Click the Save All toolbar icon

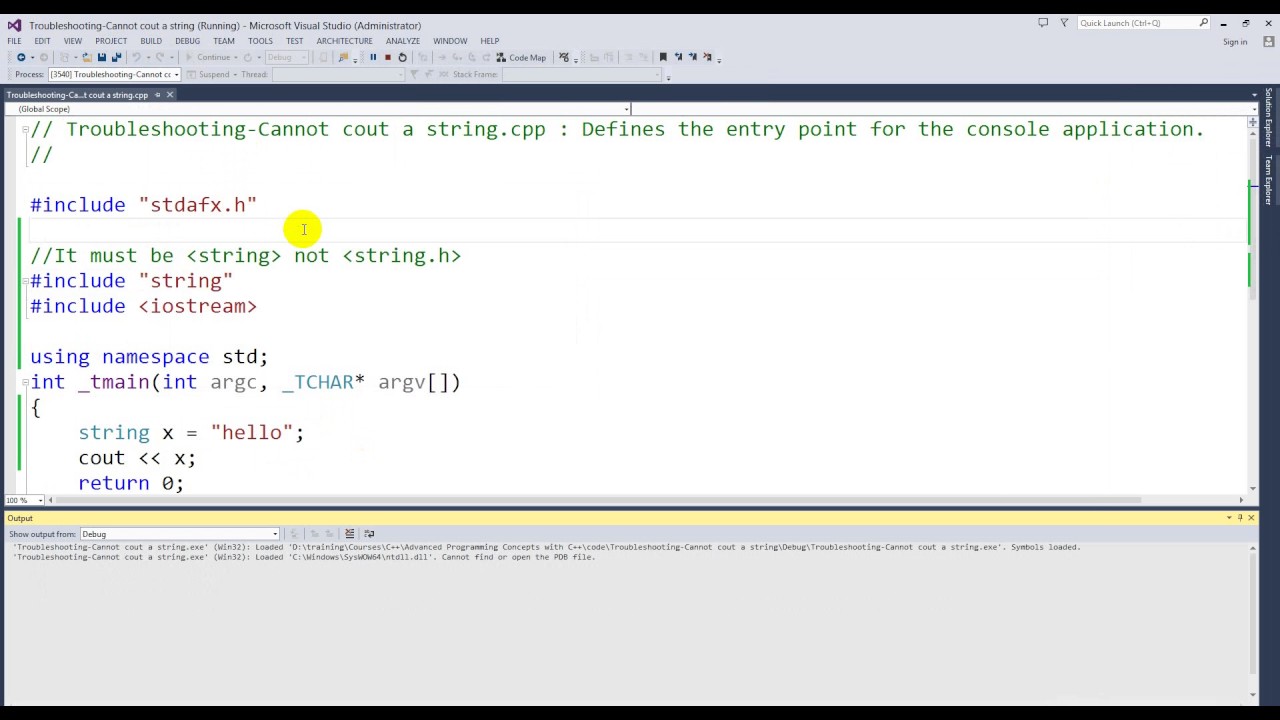116,57
